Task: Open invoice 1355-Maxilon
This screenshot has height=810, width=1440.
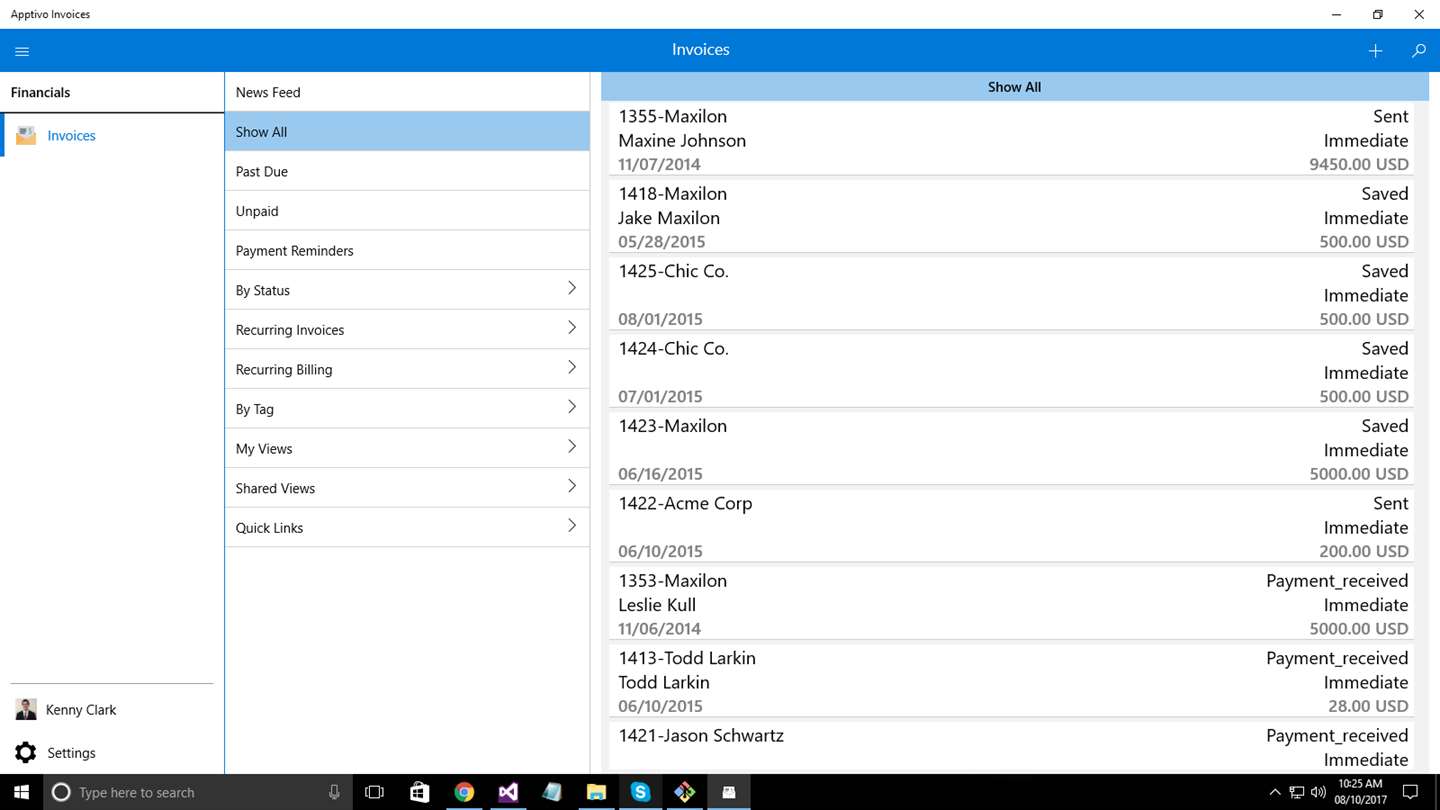Action: (1013, 140)
